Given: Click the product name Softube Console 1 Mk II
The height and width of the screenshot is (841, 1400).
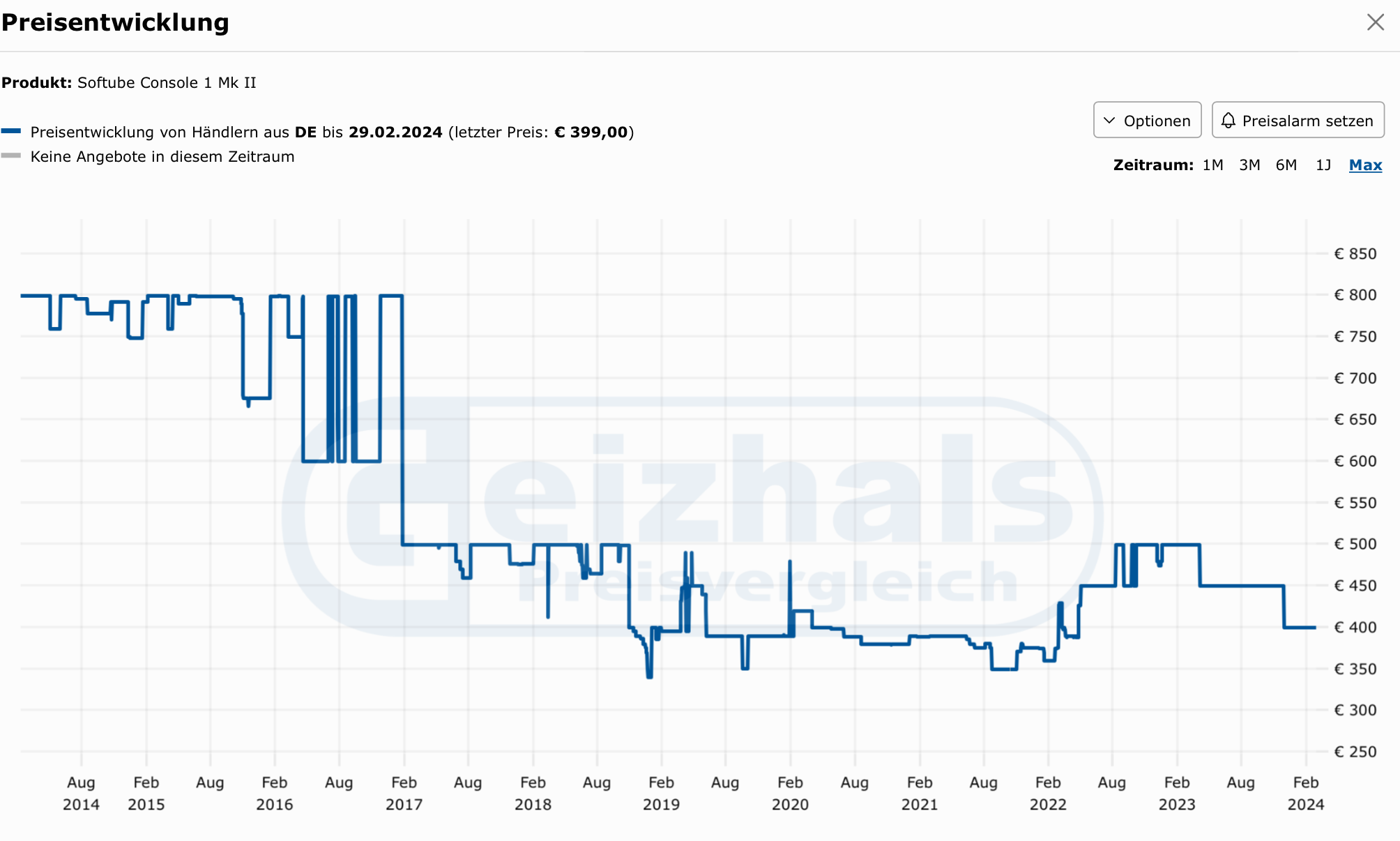Looking at the screenshot, I should (x=167, y=83).
